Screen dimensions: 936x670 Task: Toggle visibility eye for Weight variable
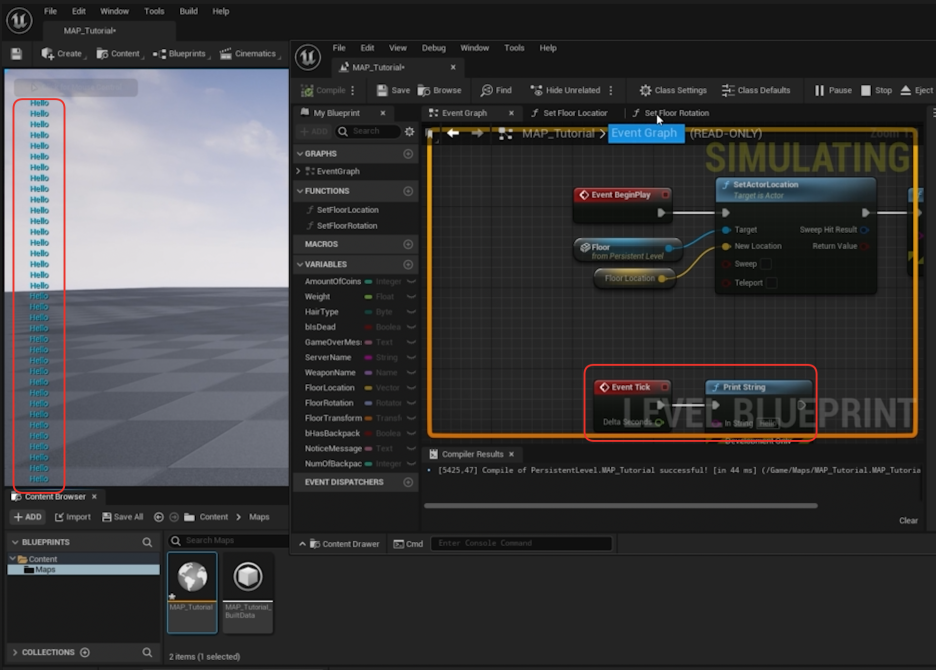[411, 296]
